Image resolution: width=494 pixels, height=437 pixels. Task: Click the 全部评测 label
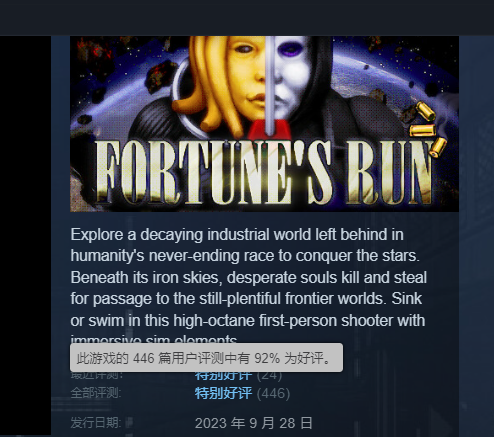[96, 393]
